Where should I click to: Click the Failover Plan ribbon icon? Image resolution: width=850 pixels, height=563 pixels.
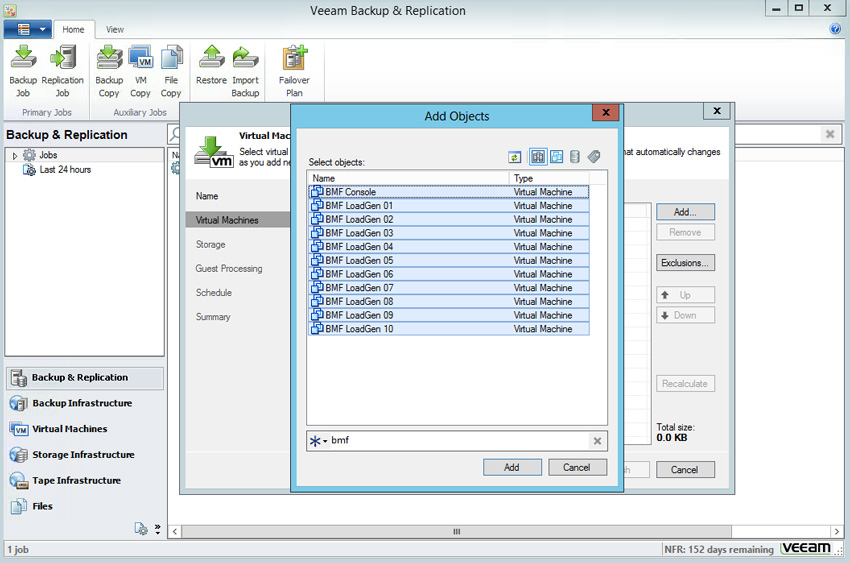point(294,56)
